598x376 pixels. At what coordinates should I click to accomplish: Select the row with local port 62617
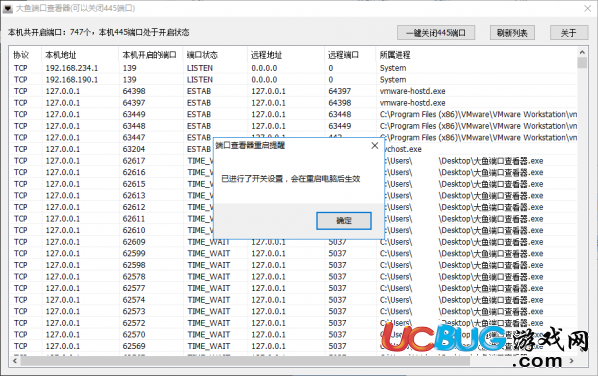(293, 161)
